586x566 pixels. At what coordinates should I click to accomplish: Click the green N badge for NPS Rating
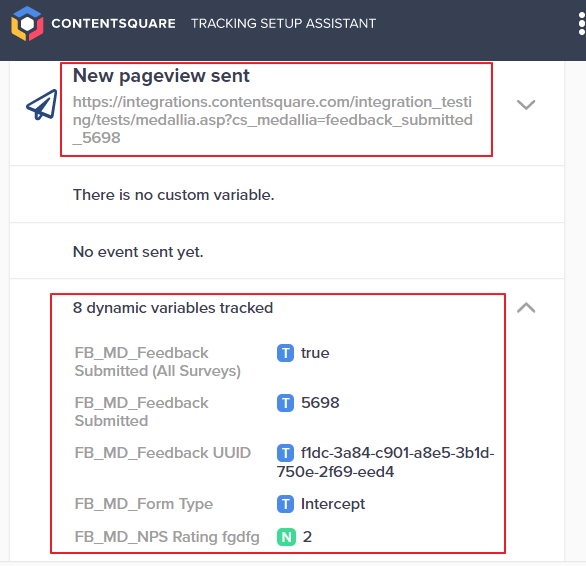[x=286, y=537]
